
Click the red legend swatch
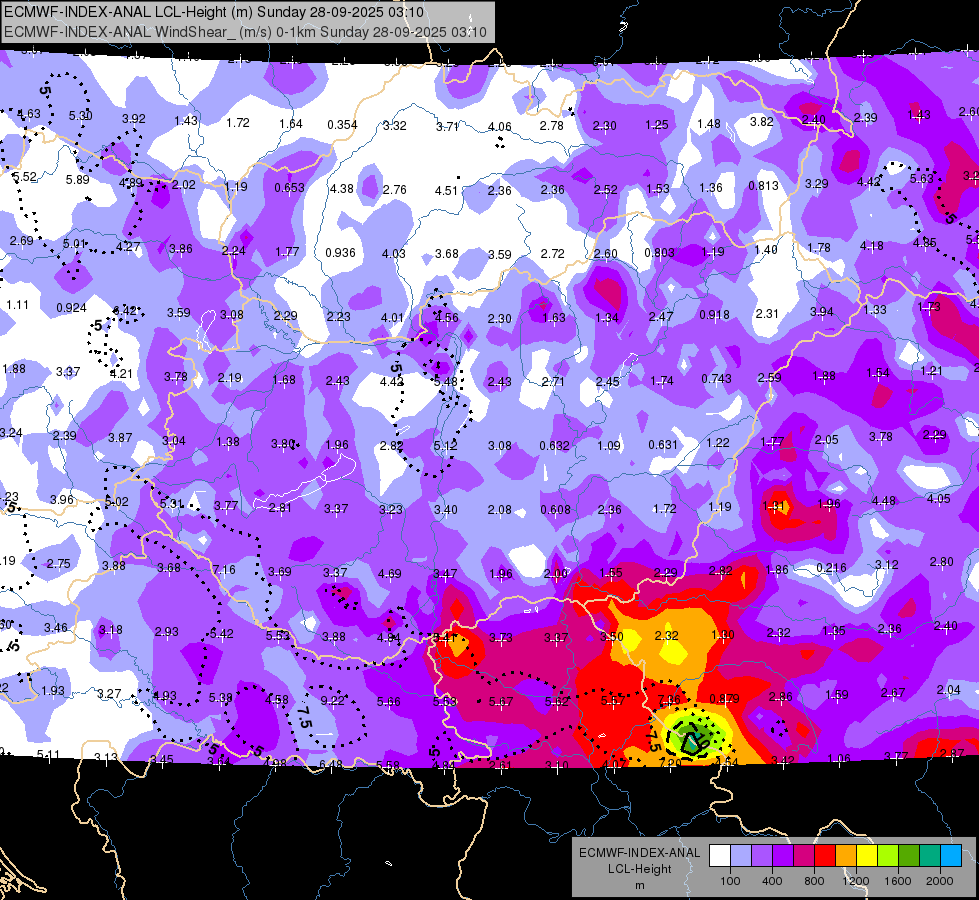pyautogui.click(x=825, y=856)
